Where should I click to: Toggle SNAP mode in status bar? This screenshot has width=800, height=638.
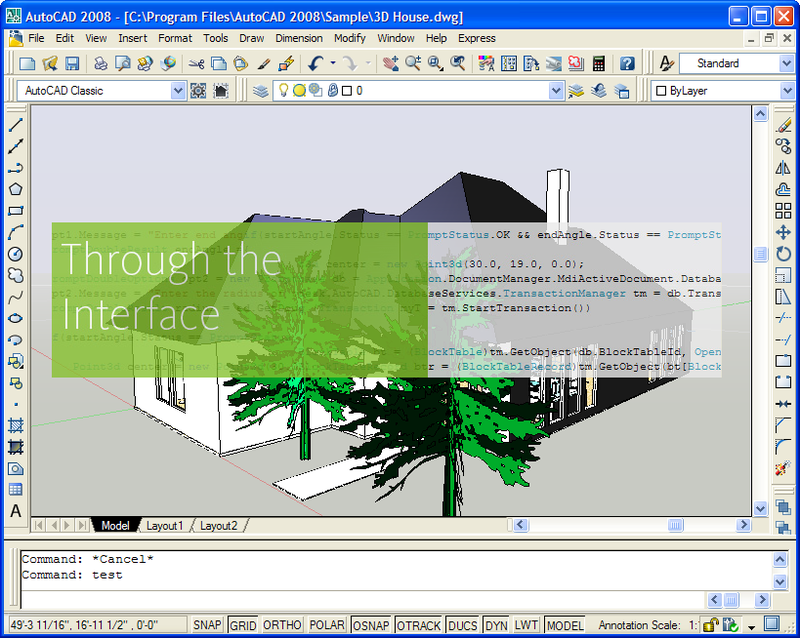pos(207,625)
